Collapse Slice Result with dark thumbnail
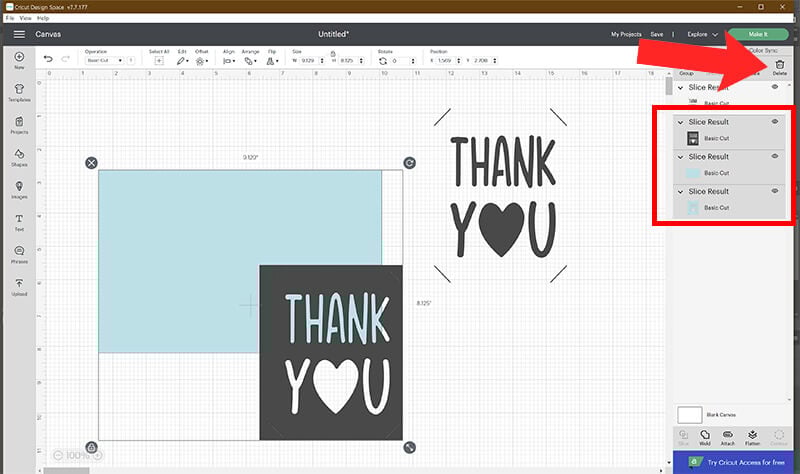The image size is (800, 474). coord(680,122)
